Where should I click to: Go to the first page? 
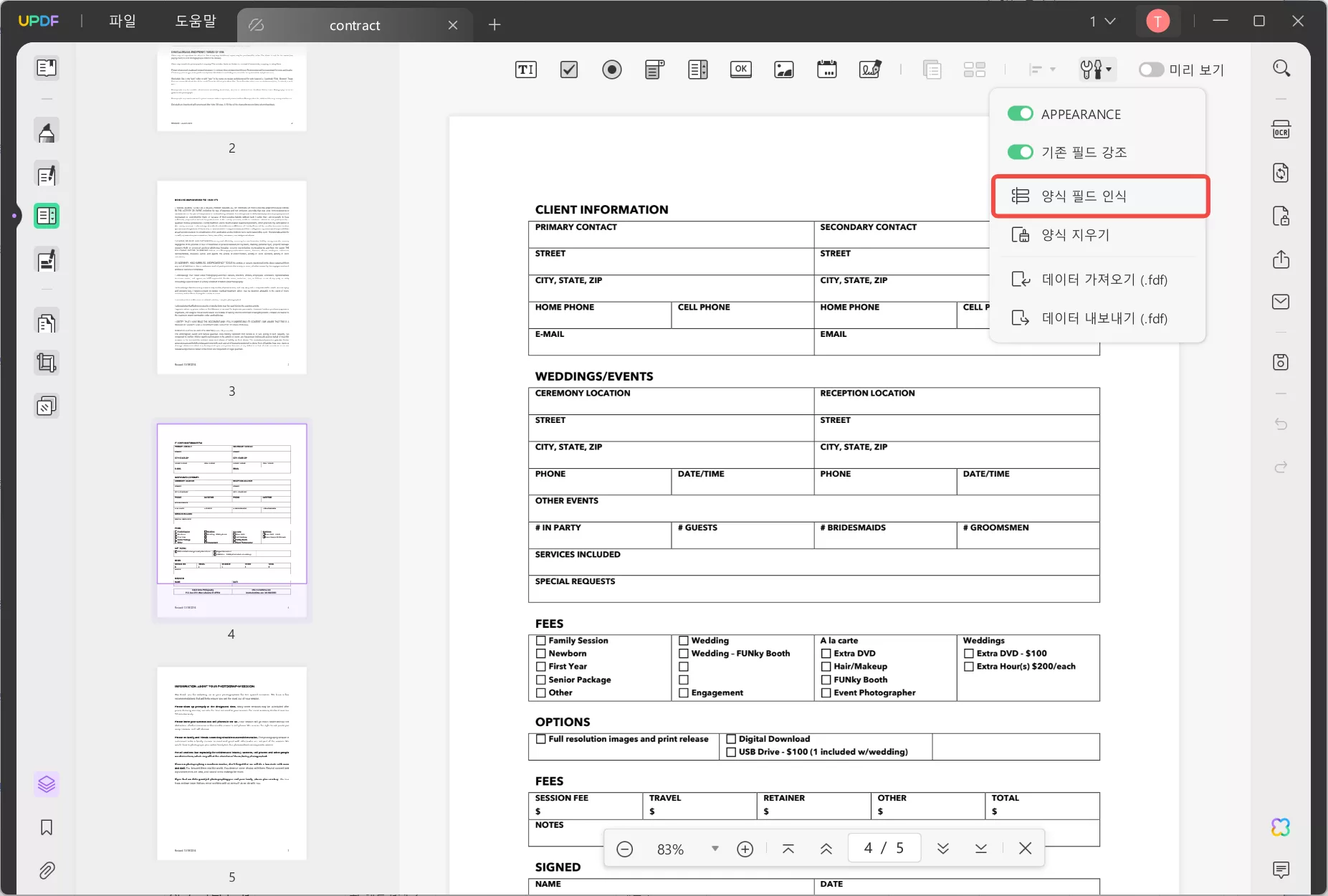click(788, 849)
